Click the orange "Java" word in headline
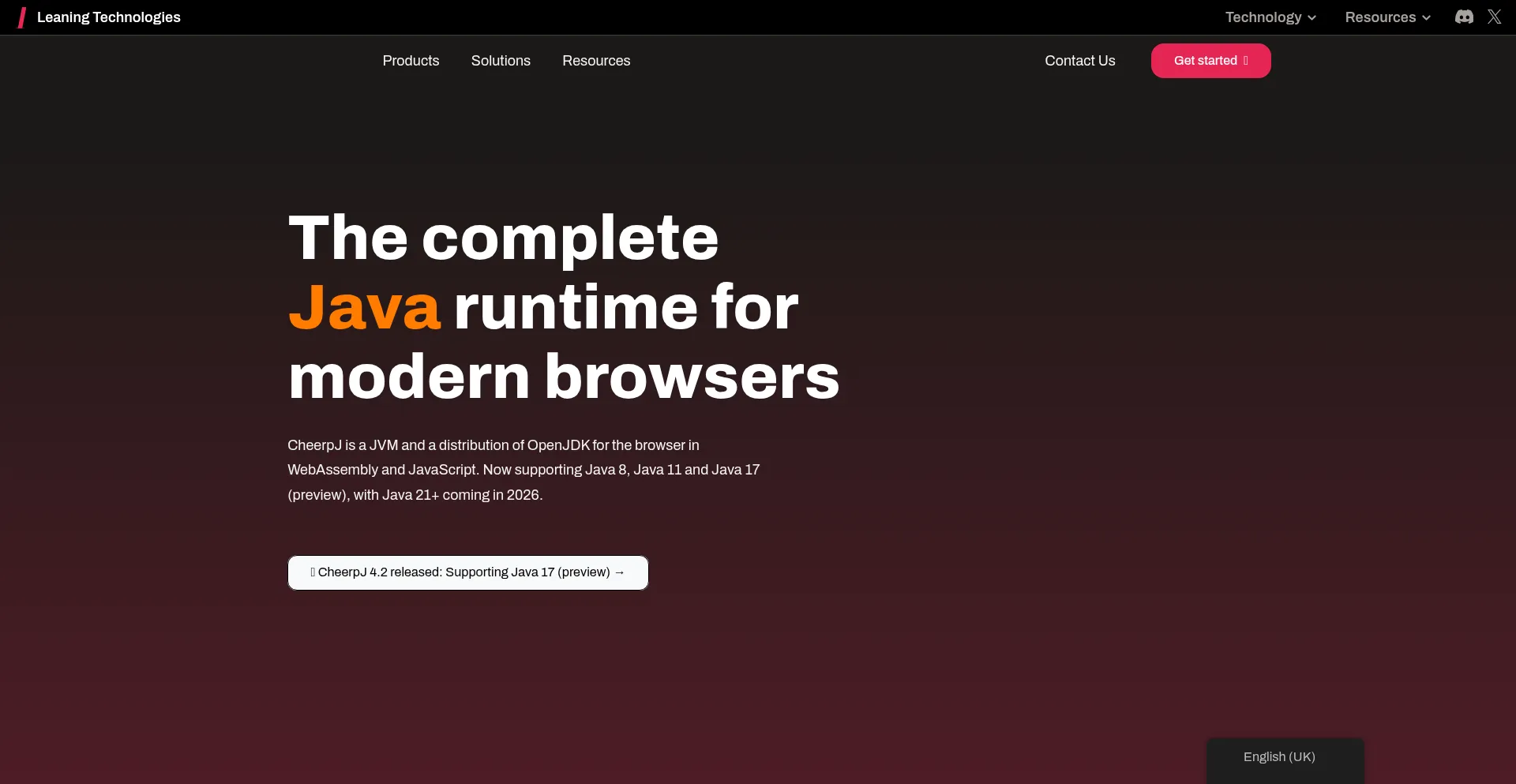The image size is (1516, 784). coord(364,307)
